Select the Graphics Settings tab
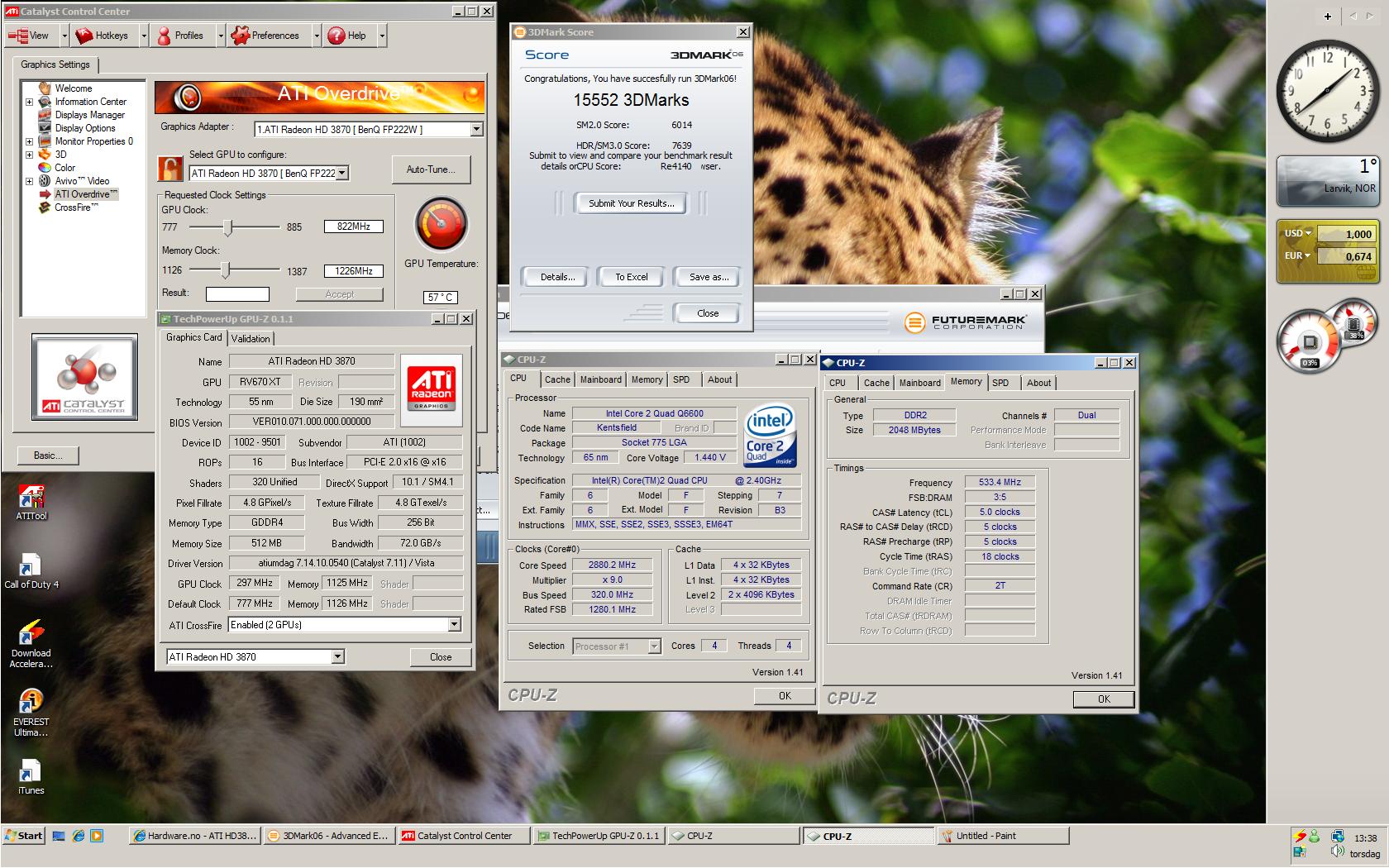The width and height of the screenshot is (1389, 868). (55, 64)
